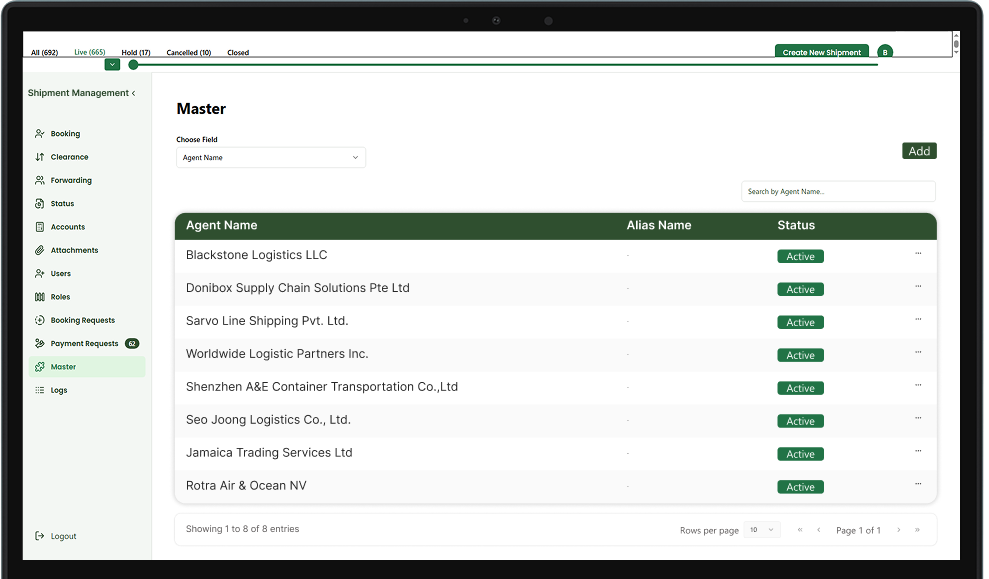Open the Booking section in sidebar
This screenshot has height=579, width=989.
40,133
